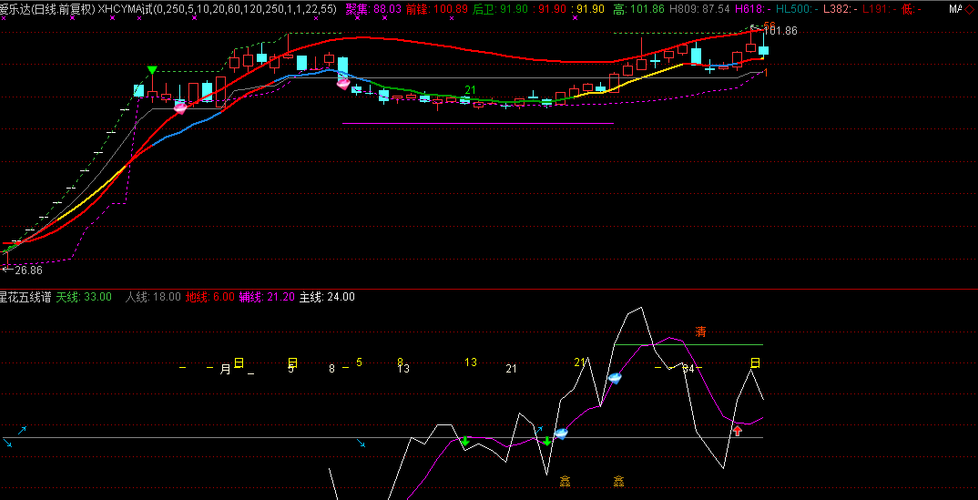Click the first gold 鑫 symbol
The height and width of the screenshot is (500, 978).
click(565, 481)
